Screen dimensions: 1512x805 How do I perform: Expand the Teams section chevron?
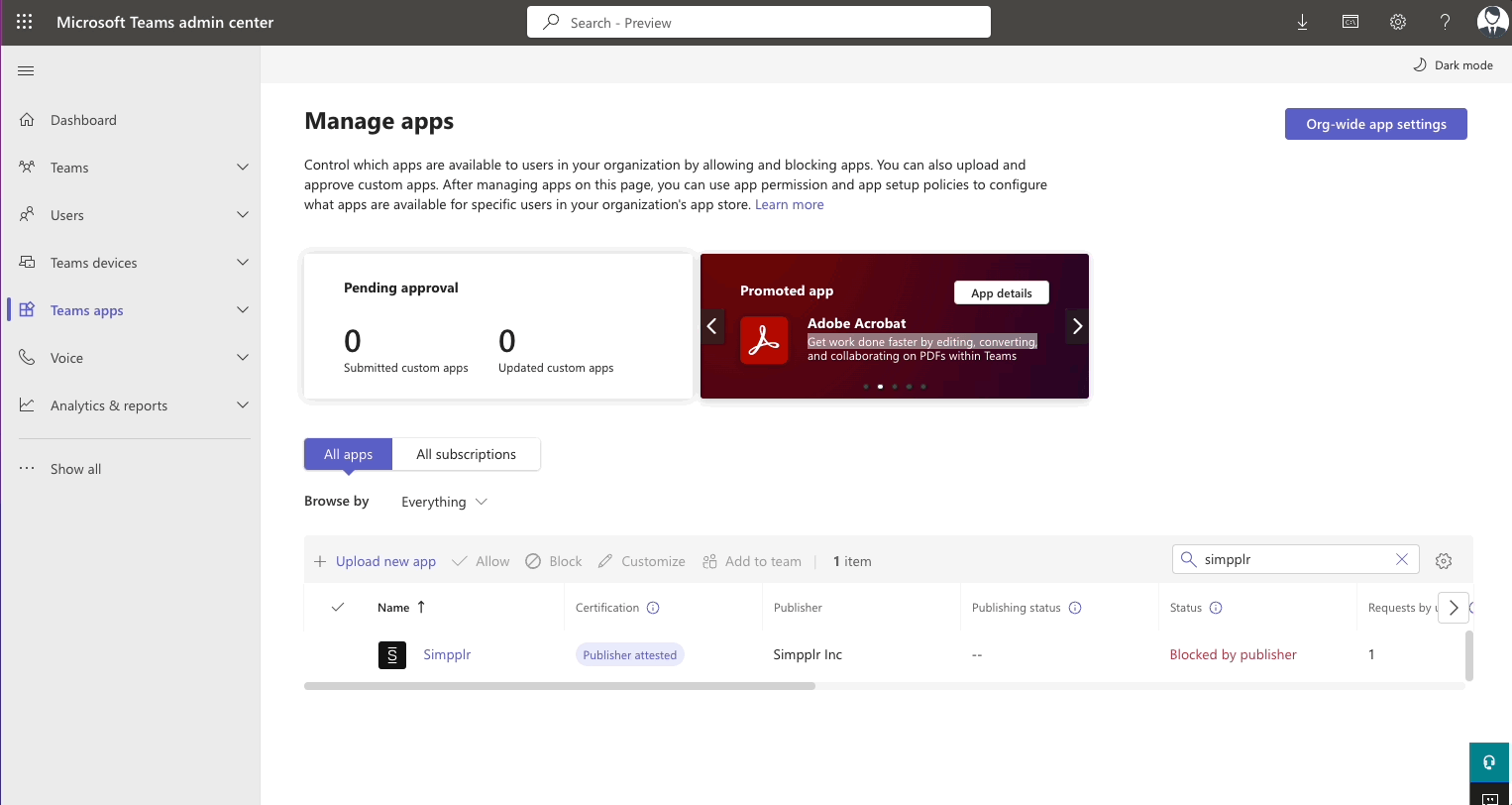click(243, 168)
